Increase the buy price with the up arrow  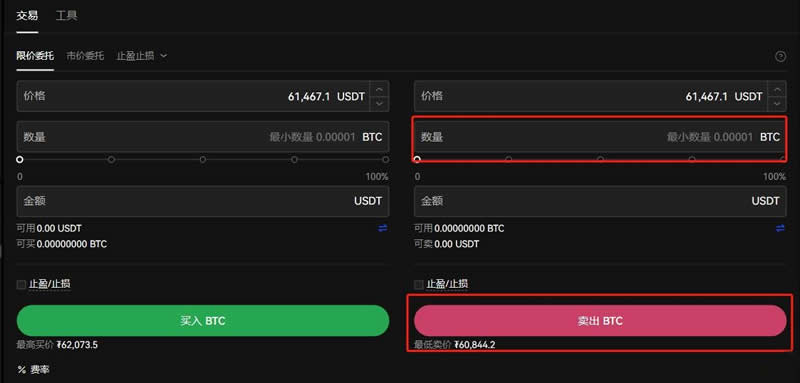pos(379,89)
